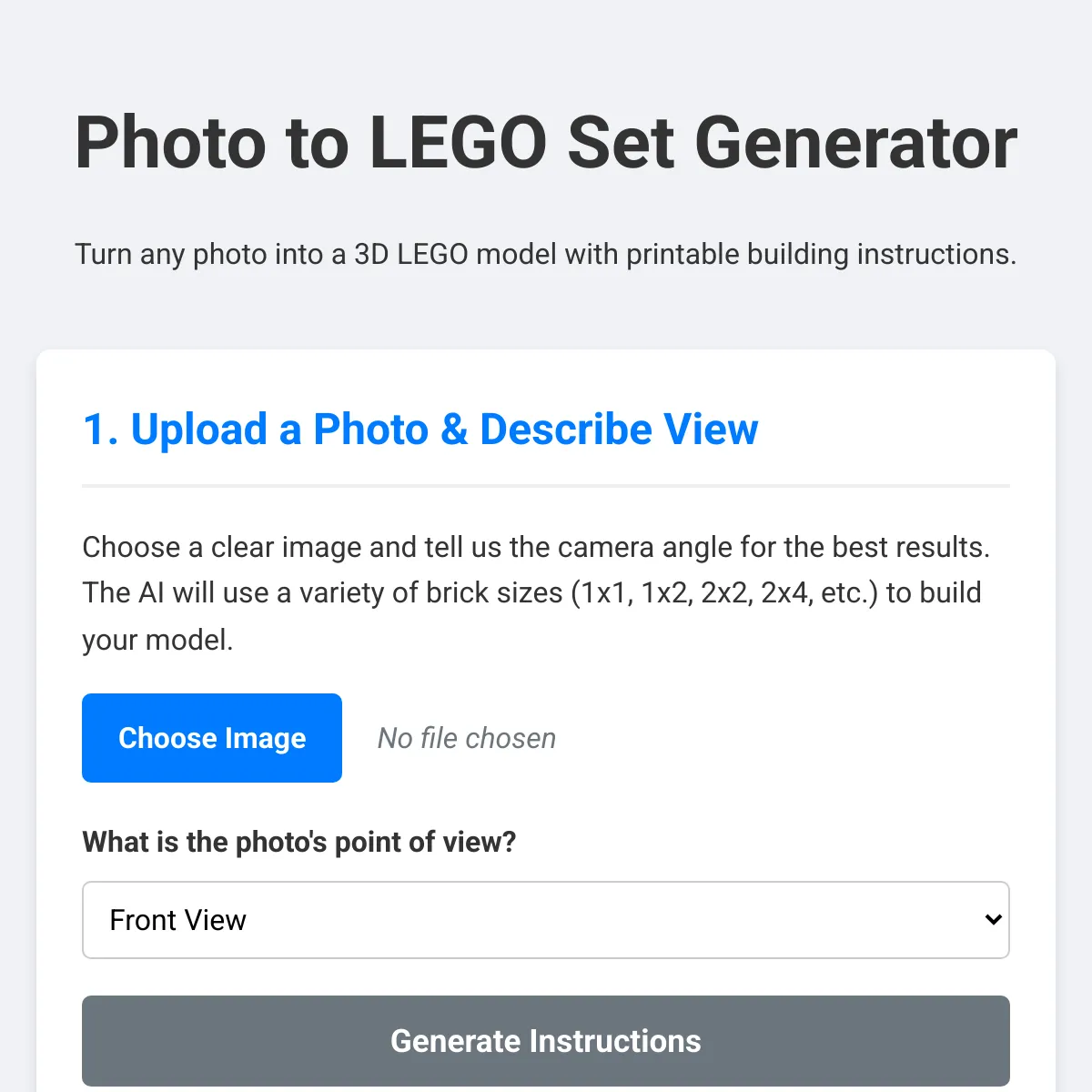The width and height of the screenshot is (1092, 1092).
Task: Select the "Front View" text in combo box
Action: pos(178,920)
